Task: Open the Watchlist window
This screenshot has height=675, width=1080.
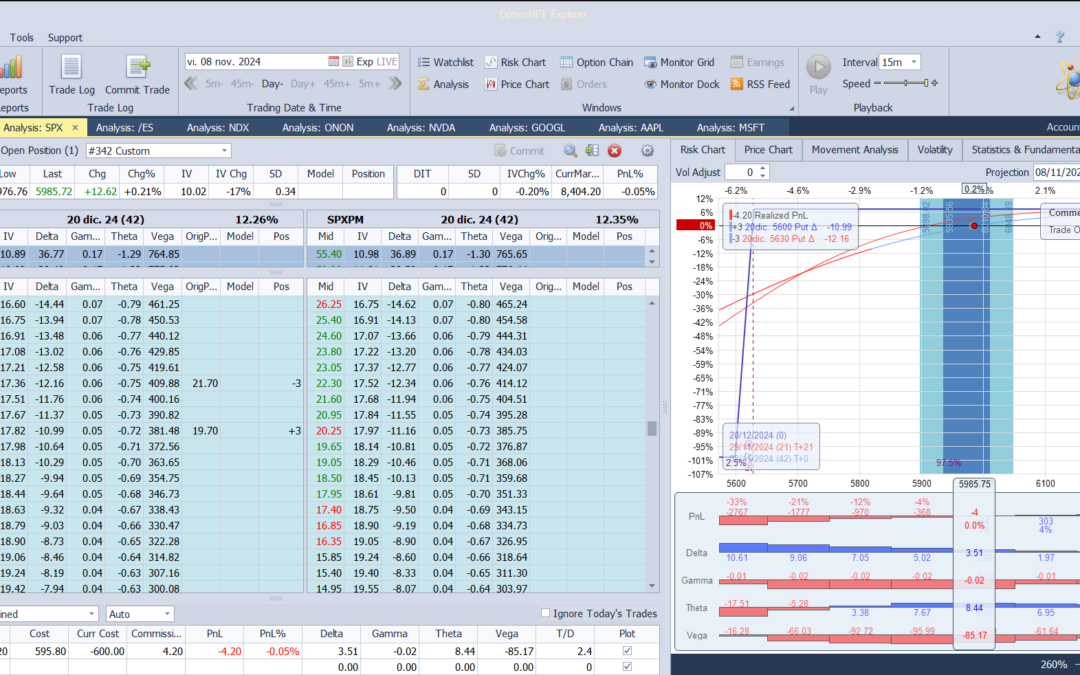Action: [444, 62]
